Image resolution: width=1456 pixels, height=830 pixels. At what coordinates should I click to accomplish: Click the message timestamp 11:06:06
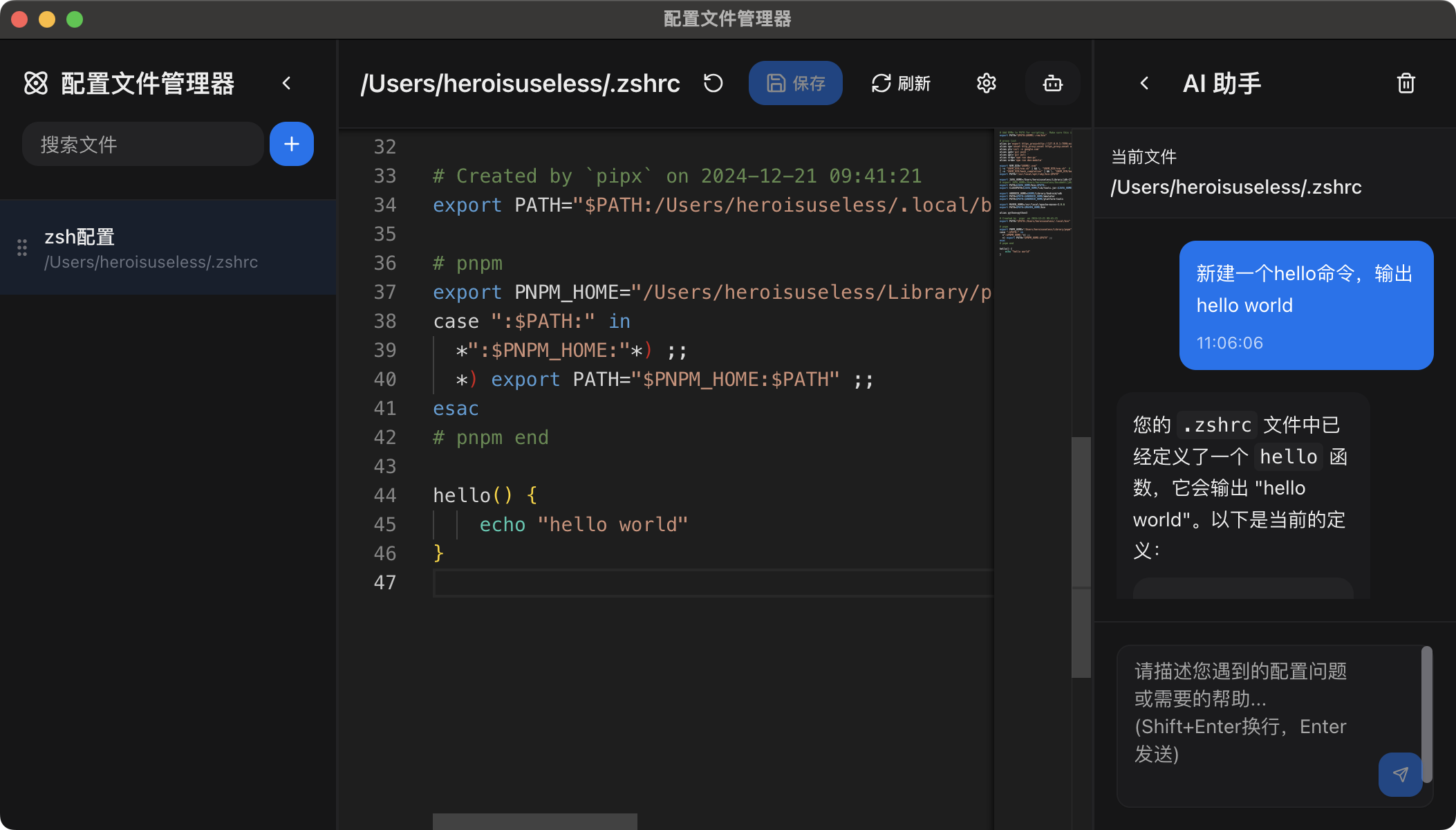[x=1229, y=342]
